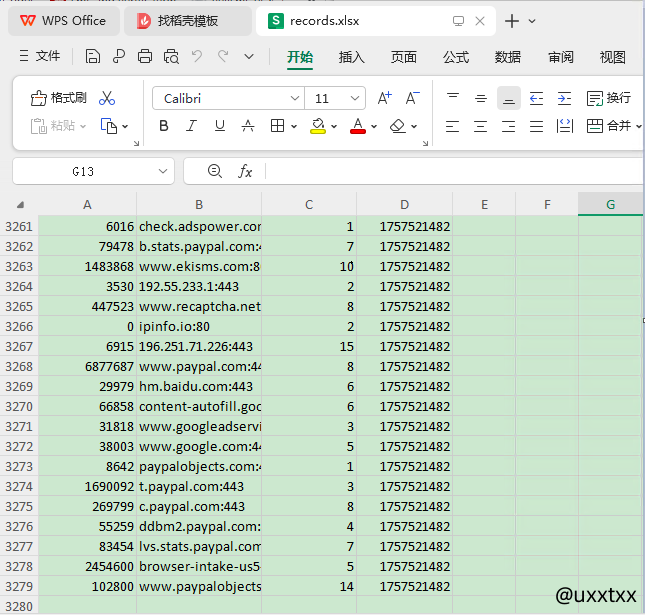Click the Name Box showing G13

click(84, 171)
